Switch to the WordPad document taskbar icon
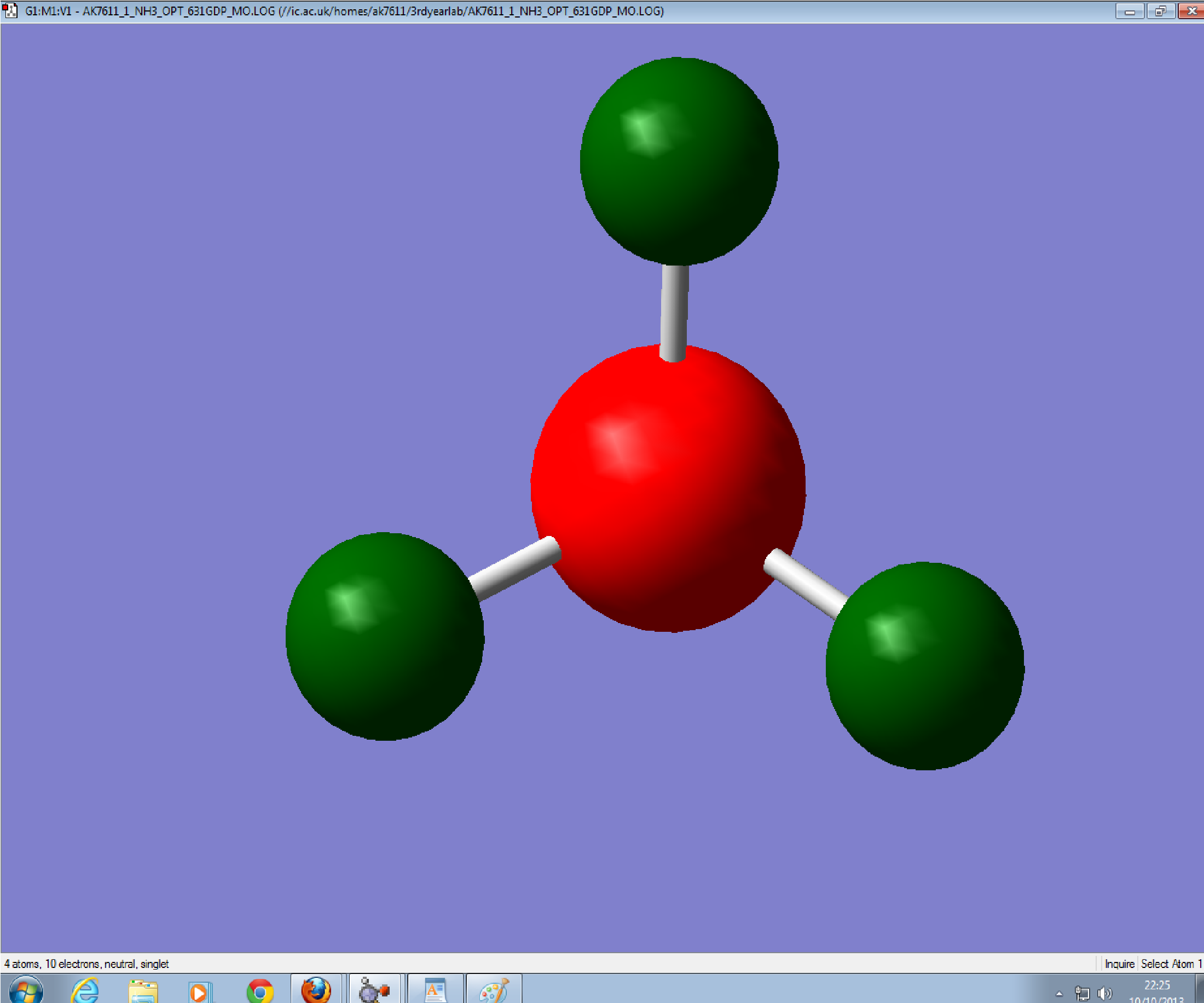1204x1003 pixels. (435, 990)
